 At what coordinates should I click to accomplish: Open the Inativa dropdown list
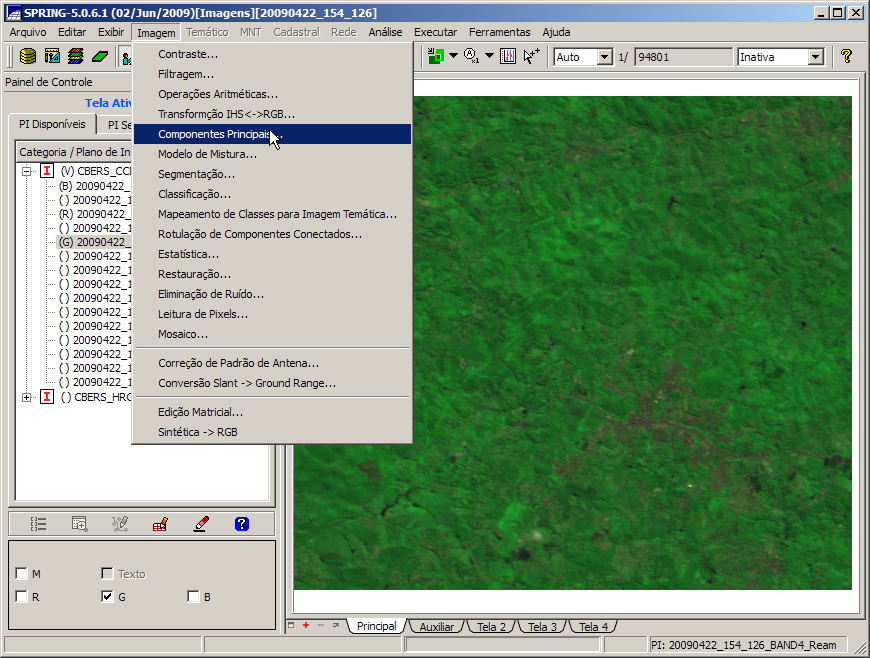(x=815, y=57)
